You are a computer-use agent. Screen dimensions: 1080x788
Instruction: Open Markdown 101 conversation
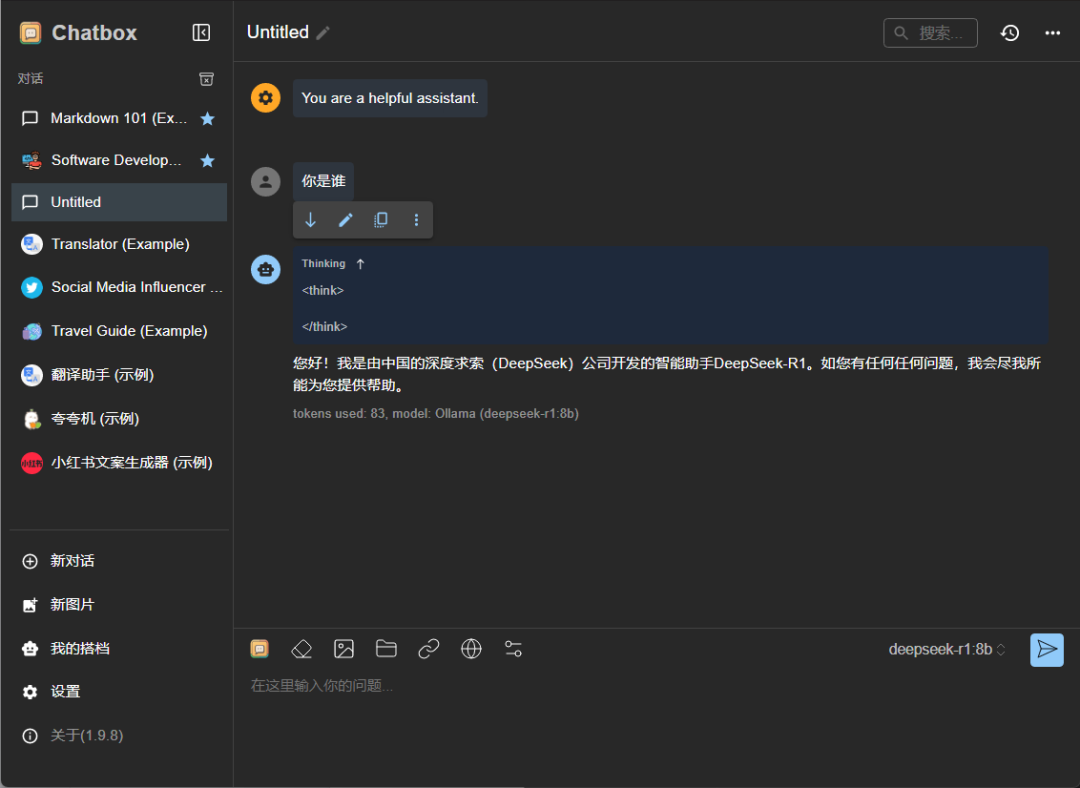click(x=119, y=118)
